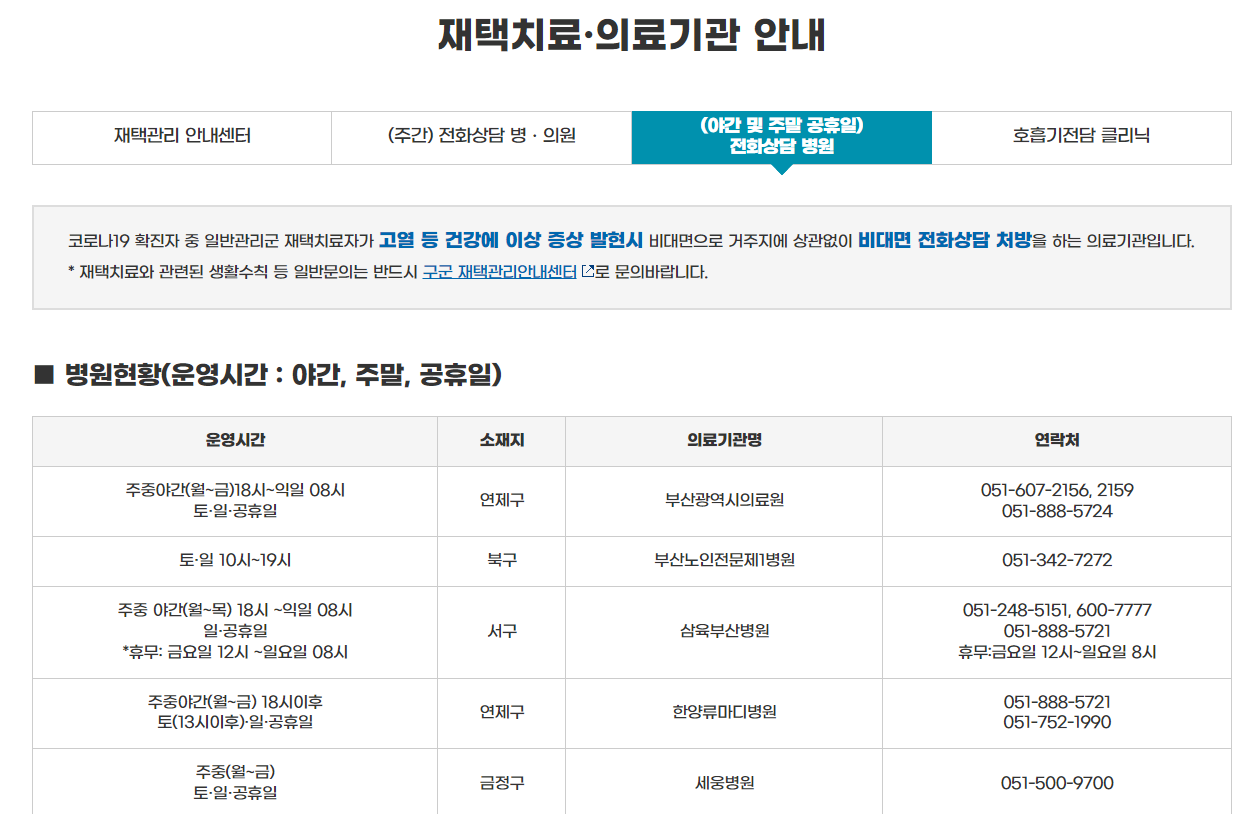The height and width of the screenshot is (814, 1249).
Task: Click the phone number 051-342-7272
Action: pos(1057,560)
